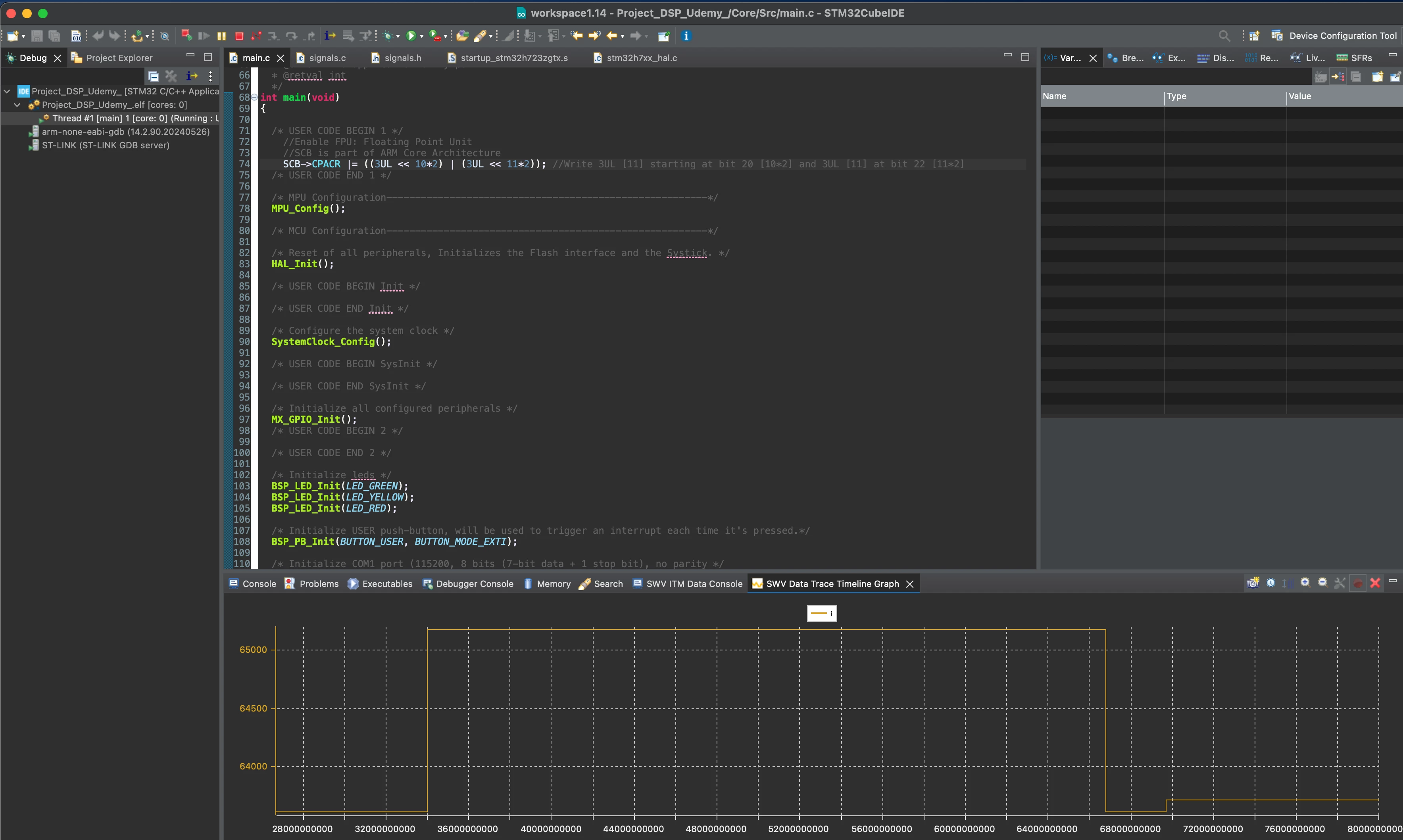
Task: Click the toolbar search magnifier
Action: click(x=1224, y=36)
